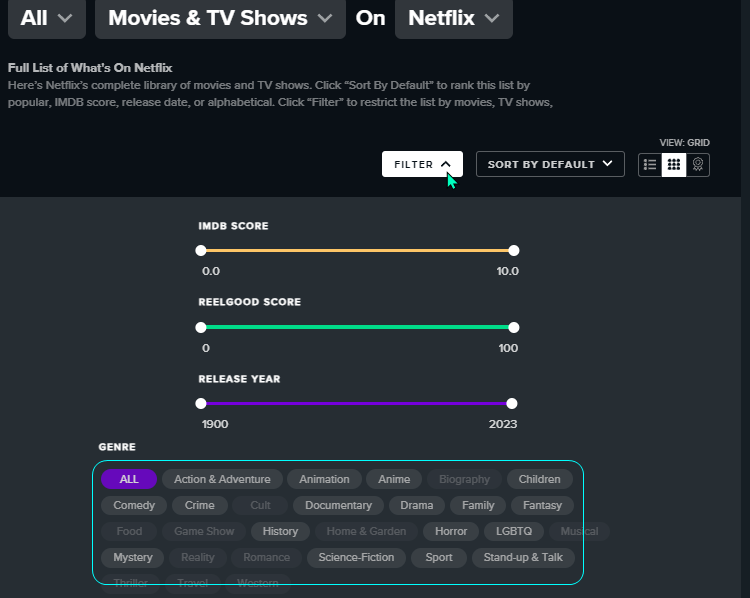The image size is (750, 598).
Task: Pick the Stand-up & Talk genre
Action: coord(523,557)
